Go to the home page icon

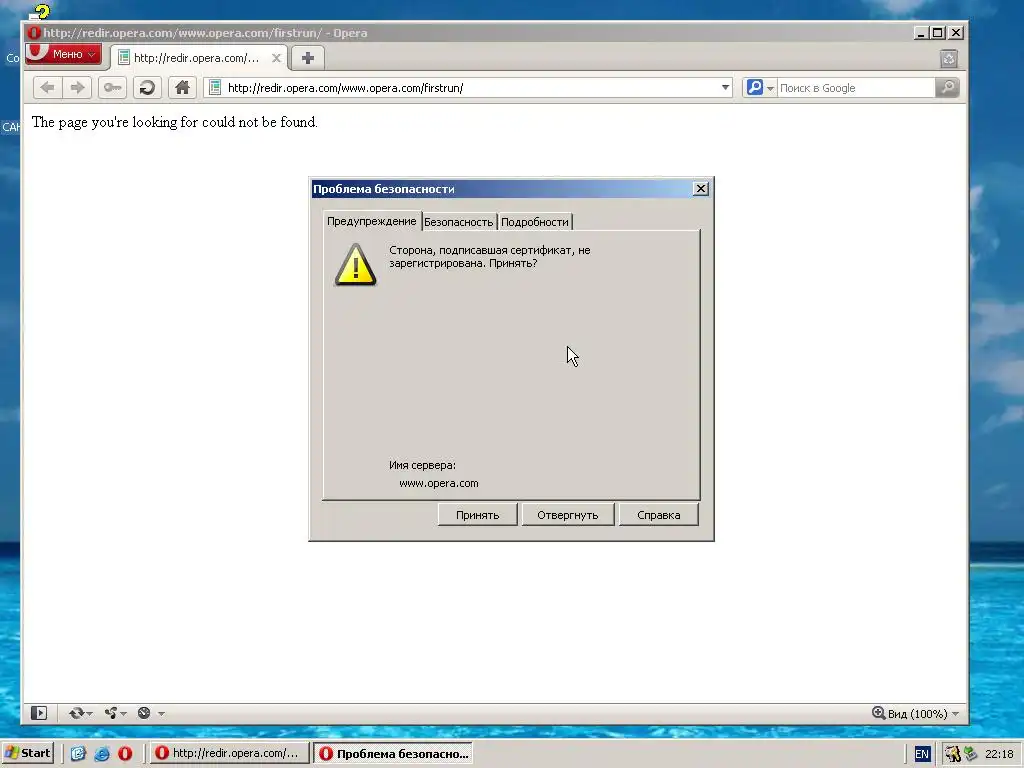pos(182,88)
